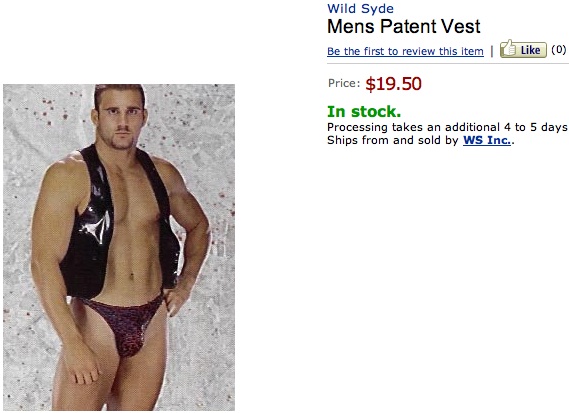Viewport: 569px width, 413px height.
Task: Click the horizontal divider below review row
Action: point(448,64)
